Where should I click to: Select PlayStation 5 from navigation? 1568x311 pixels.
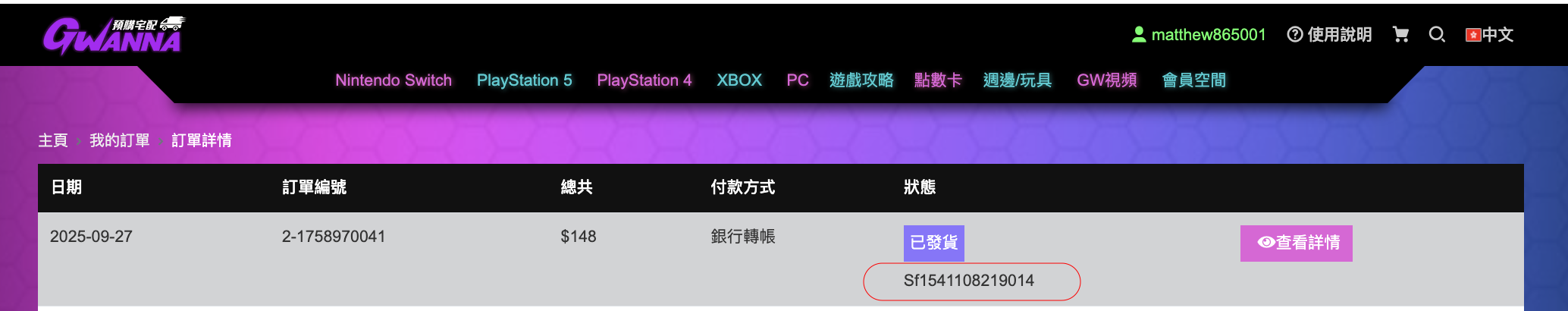[524, 80]
